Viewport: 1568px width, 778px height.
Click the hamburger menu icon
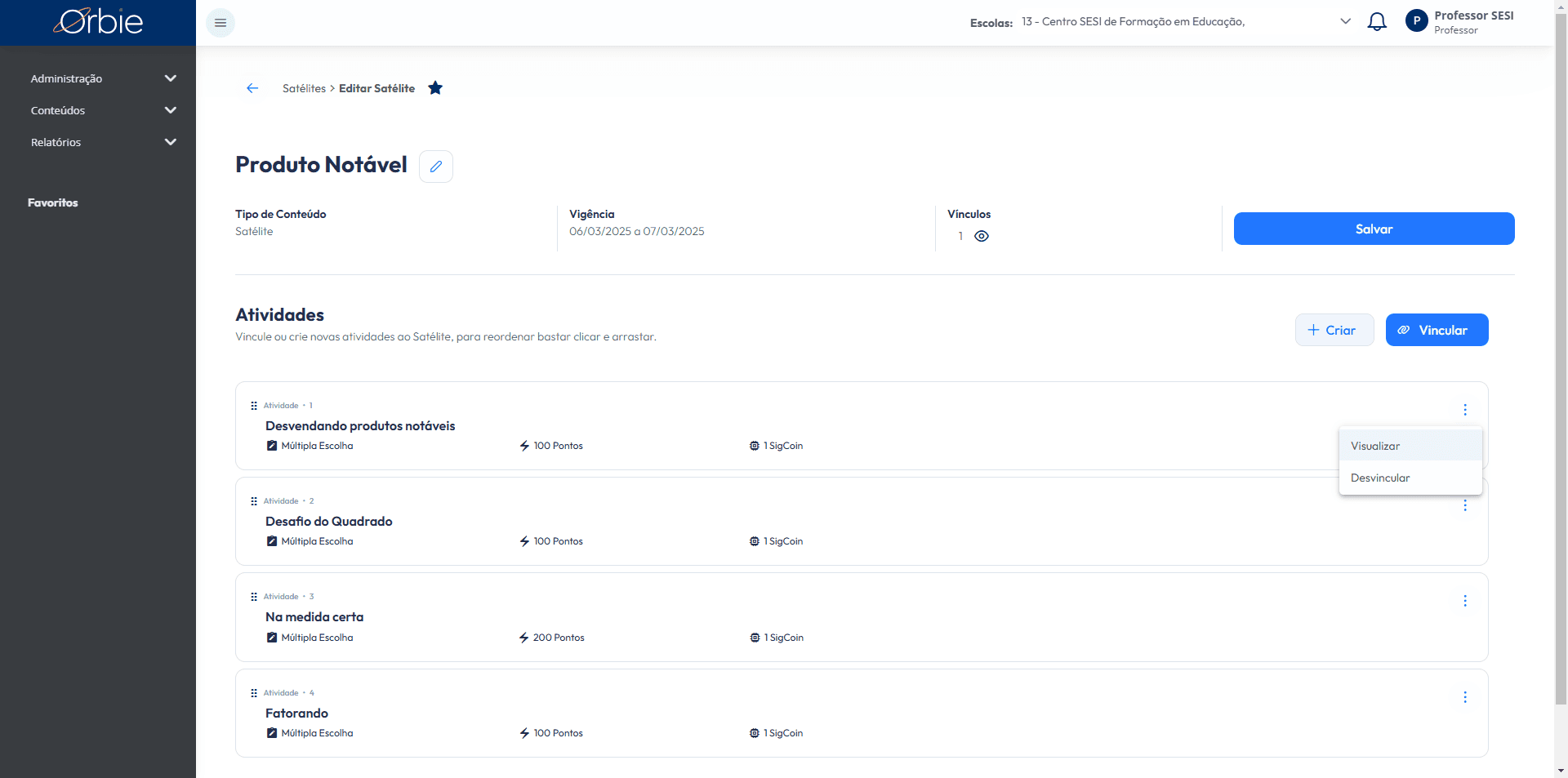(x=220, y=23)
